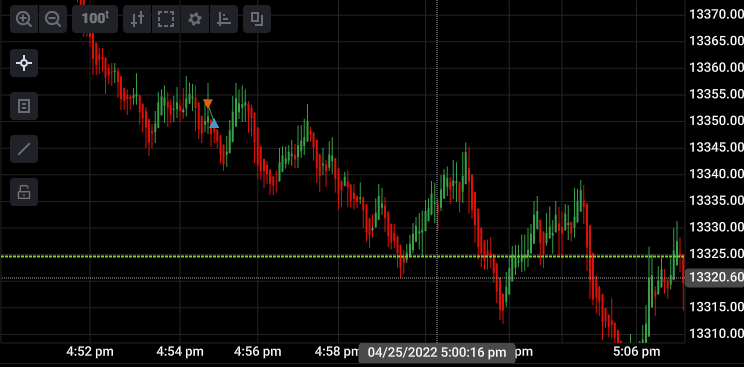This screenshot has height=367, width=744.
Task: Click the 13340.00 price axis label
Action: (x=716, y=174)
